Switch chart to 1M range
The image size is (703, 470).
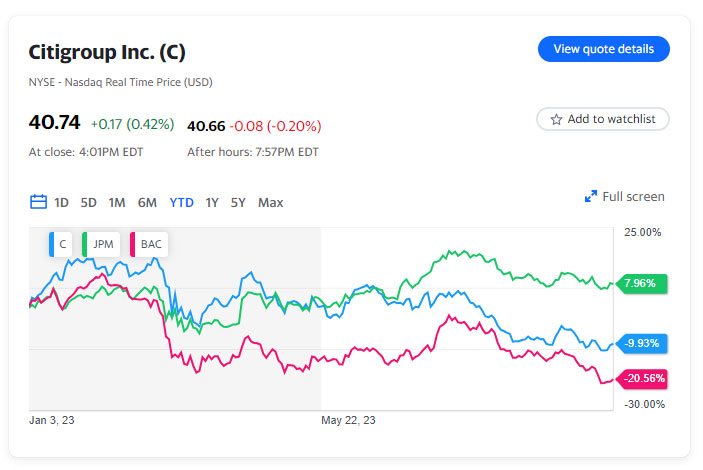coord(117,202)
